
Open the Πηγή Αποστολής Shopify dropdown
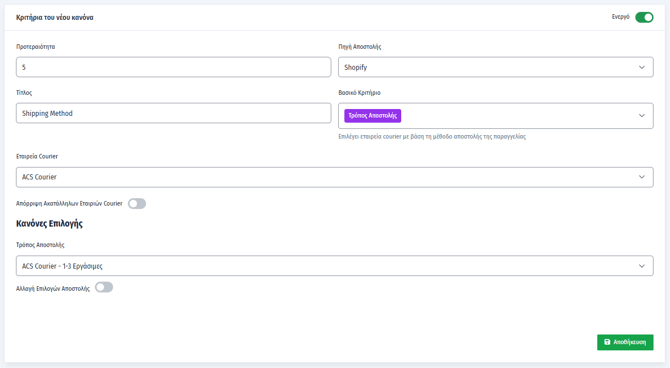(x=496, y=67)
